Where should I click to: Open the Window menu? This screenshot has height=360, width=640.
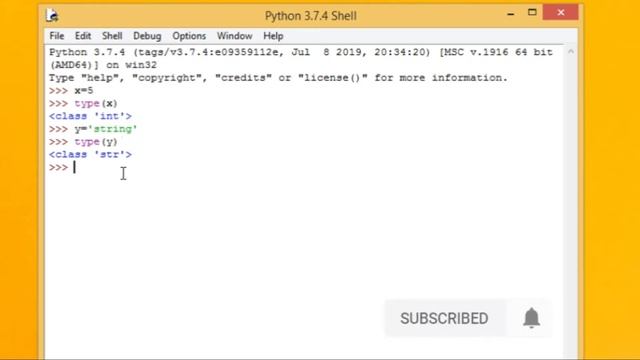click(234, 36)
